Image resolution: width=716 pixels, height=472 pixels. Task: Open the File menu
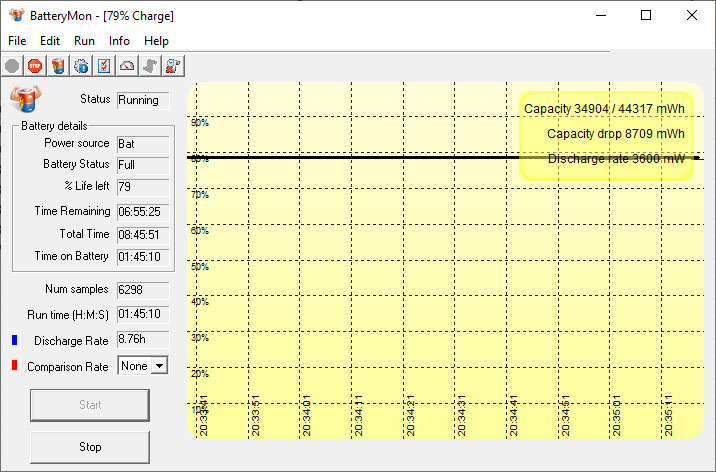pyautogui.click(x=17, y=41)
